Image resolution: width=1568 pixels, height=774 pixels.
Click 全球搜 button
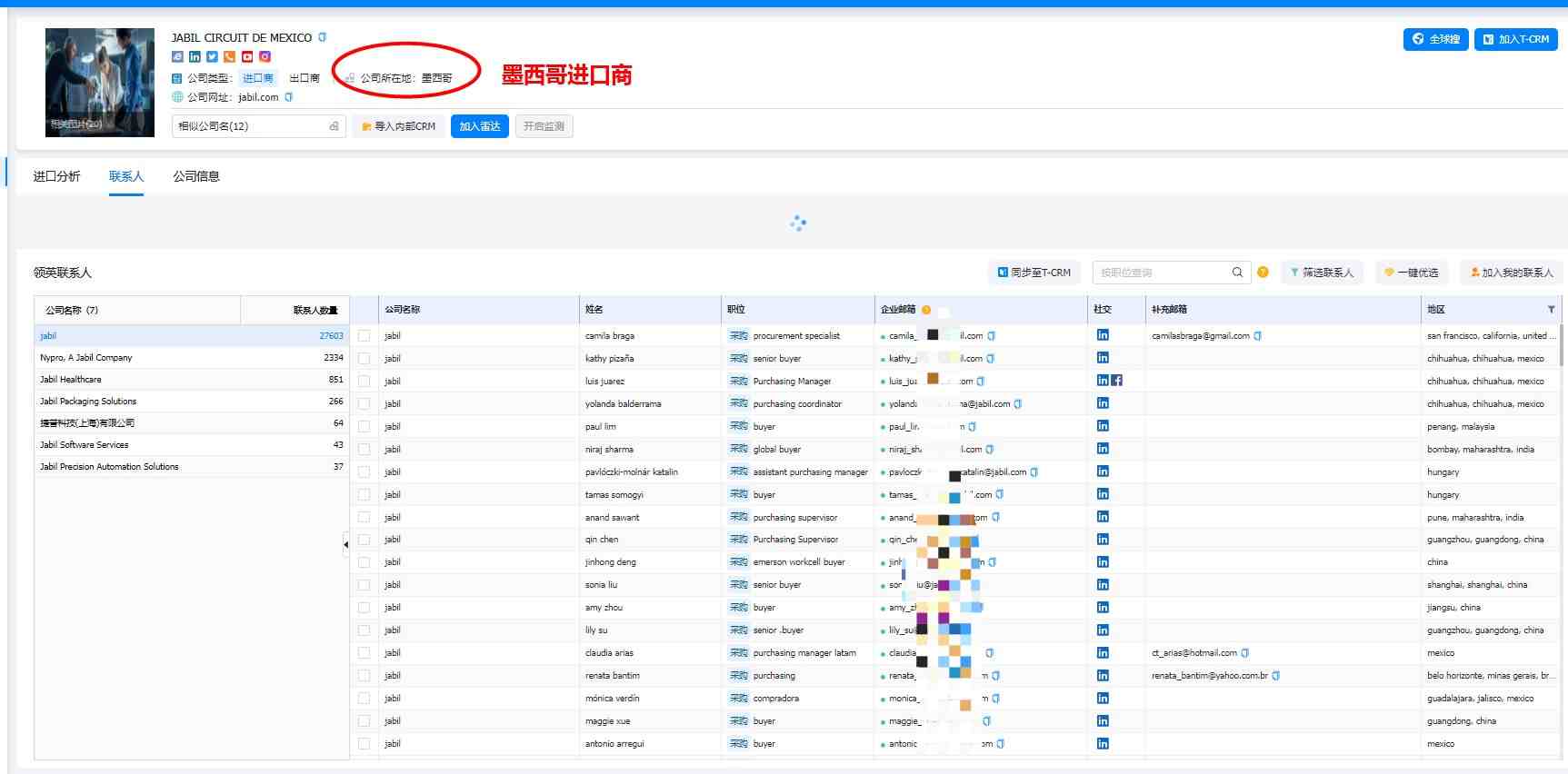pyautogui.click(x=1435, y=39)
